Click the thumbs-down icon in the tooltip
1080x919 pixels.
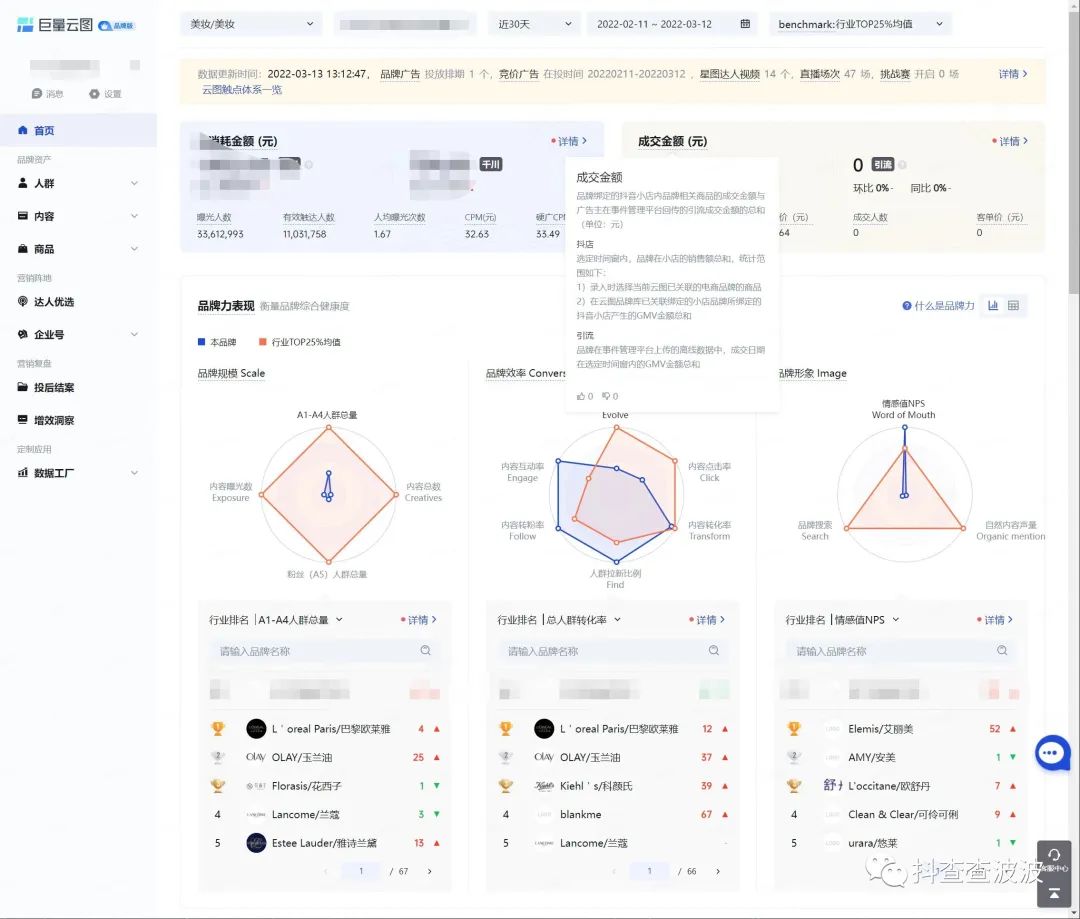click(607, 397)
